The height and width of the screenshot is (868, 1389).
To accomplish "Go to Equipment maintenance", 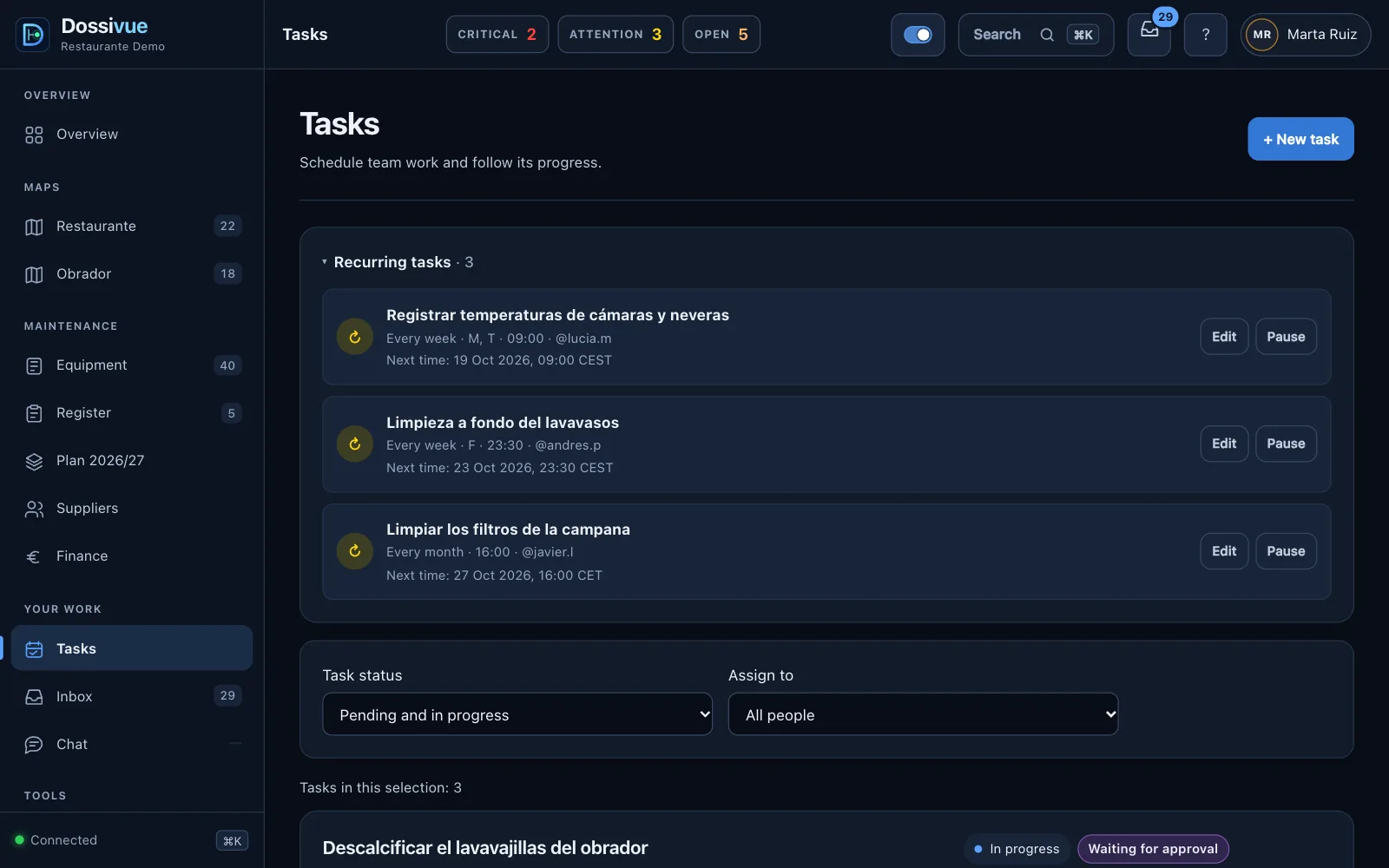I will 132,365.
